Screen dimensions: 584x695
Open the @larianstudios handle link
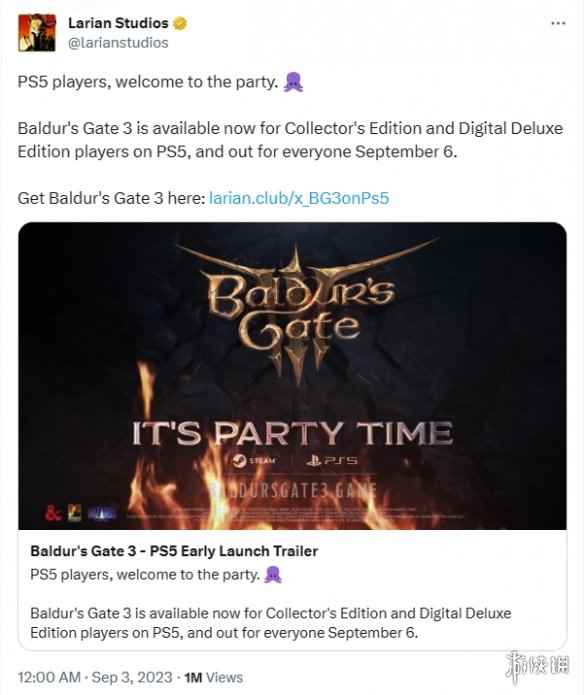coord(118,43)
